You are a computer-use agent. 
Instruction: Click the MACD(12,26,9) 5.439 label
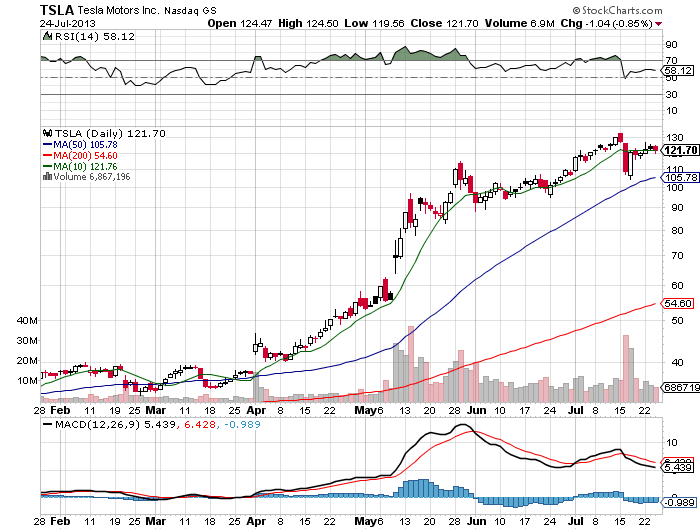point(115,424)
